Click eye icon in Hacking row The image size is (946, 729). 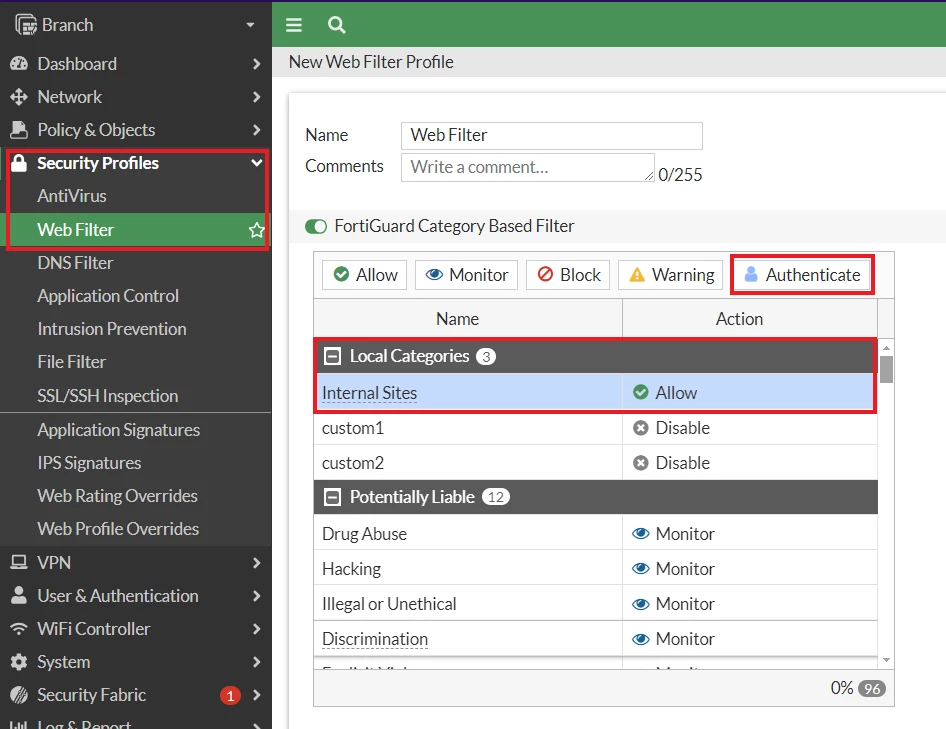[x=641, y=568]
